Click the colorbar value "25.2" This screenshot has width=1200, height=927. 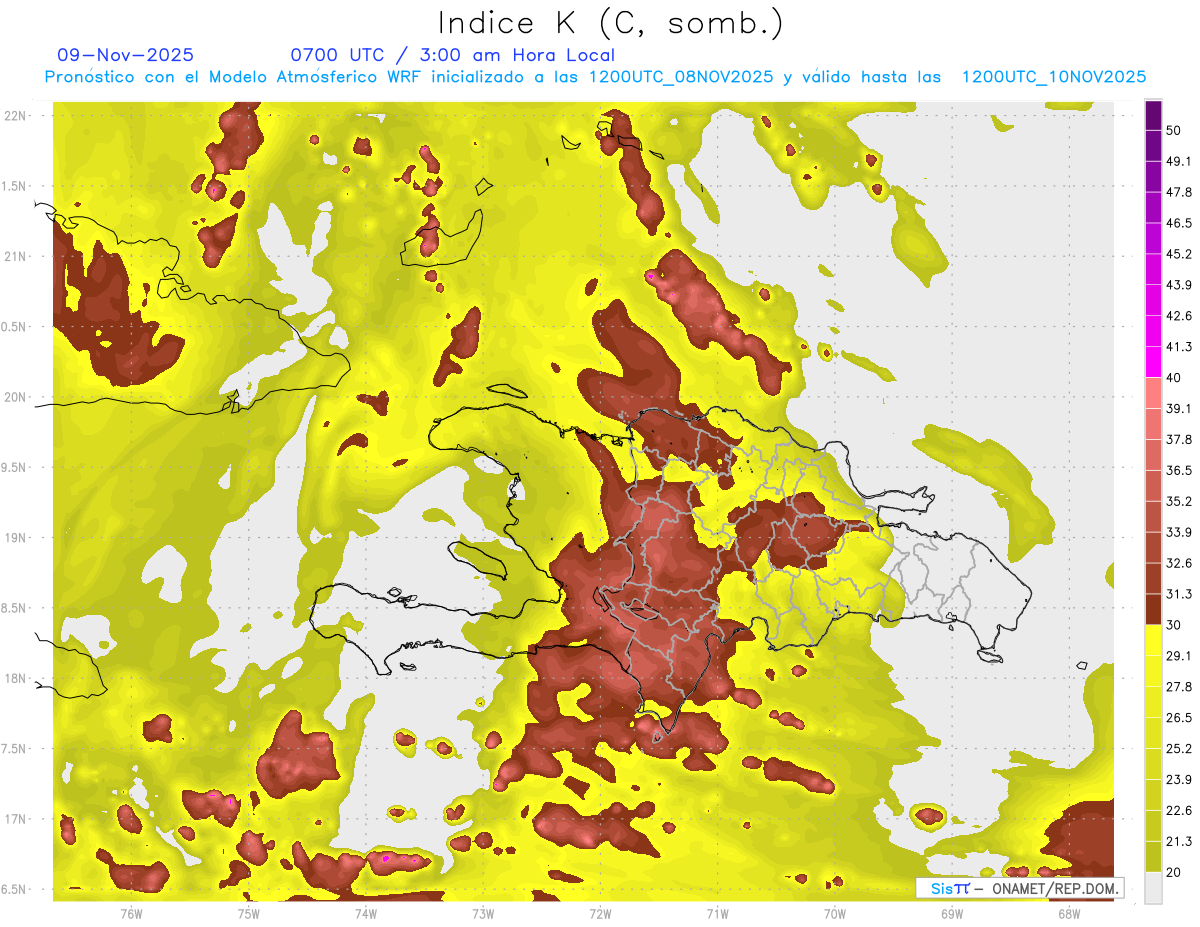click(1179, 749)
